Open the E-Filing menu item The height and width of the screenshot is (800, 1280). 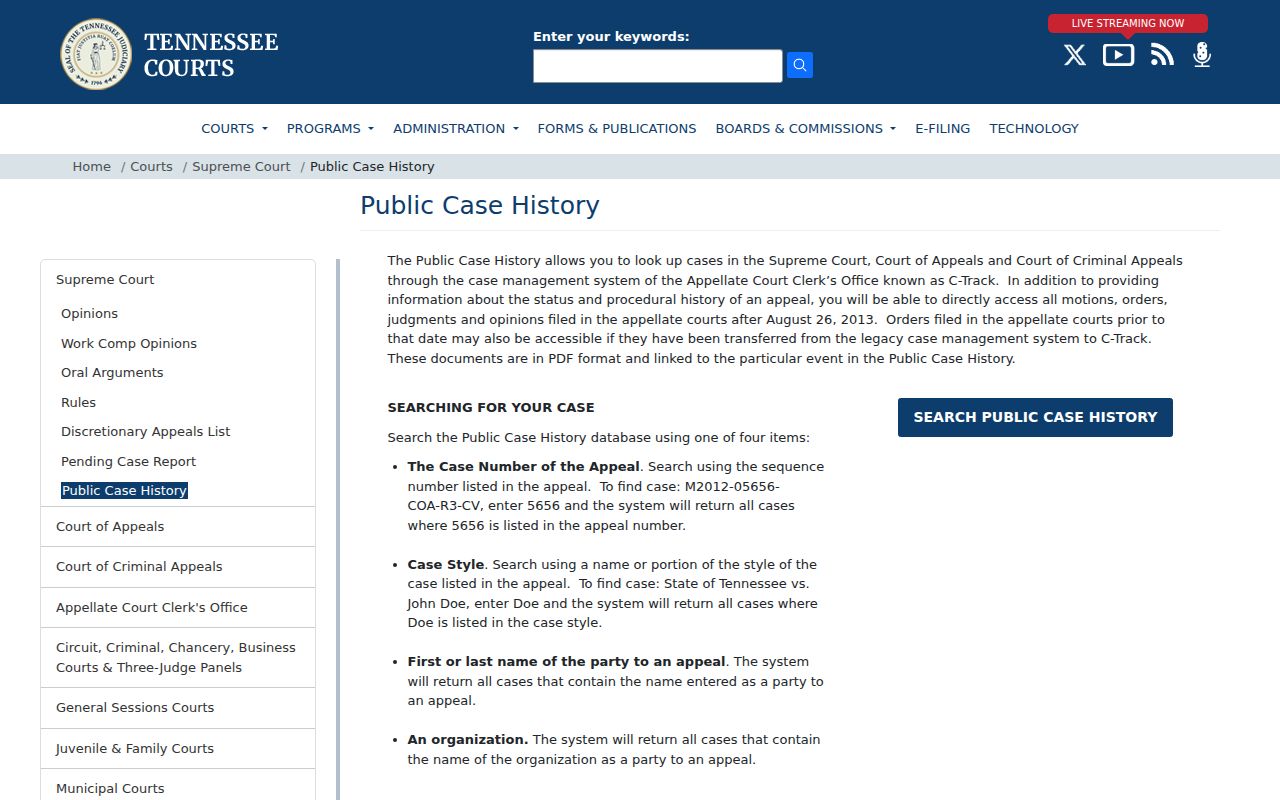pyautogui.click(x=943, y=128)
